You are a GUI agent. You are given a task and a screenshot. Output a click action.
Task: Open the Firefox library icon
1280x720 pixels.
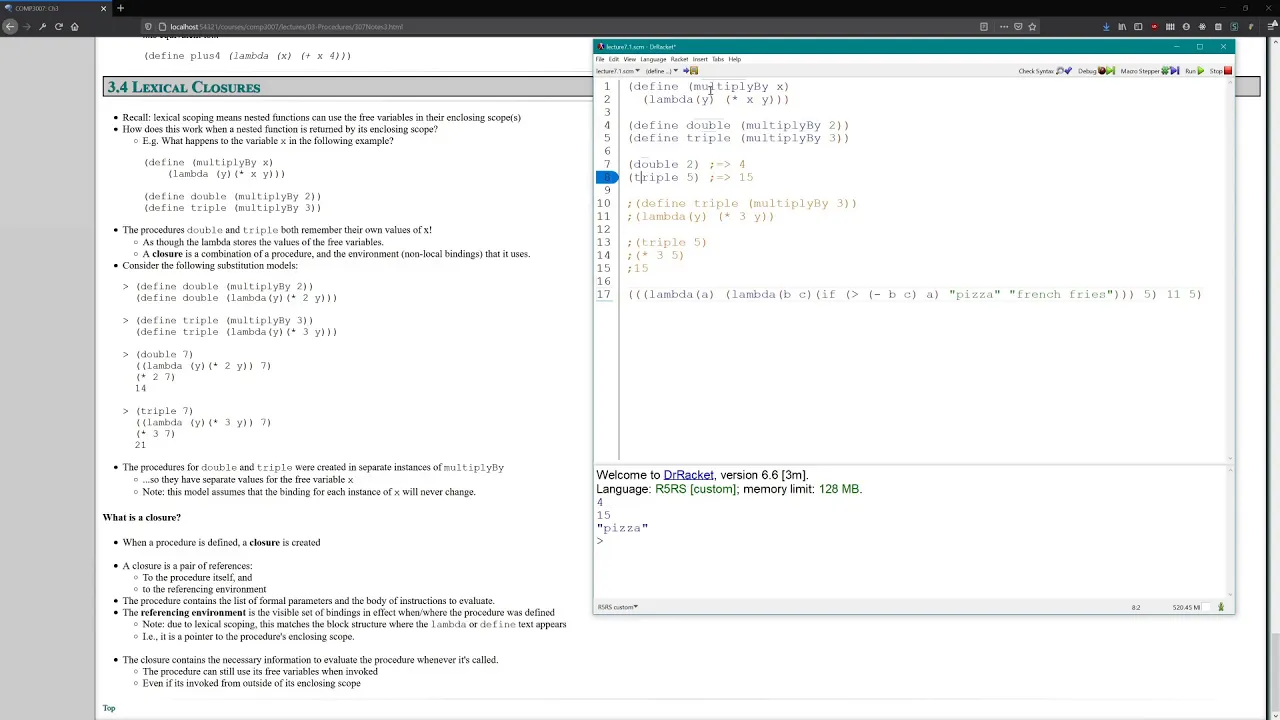[x=1122, y=27]
